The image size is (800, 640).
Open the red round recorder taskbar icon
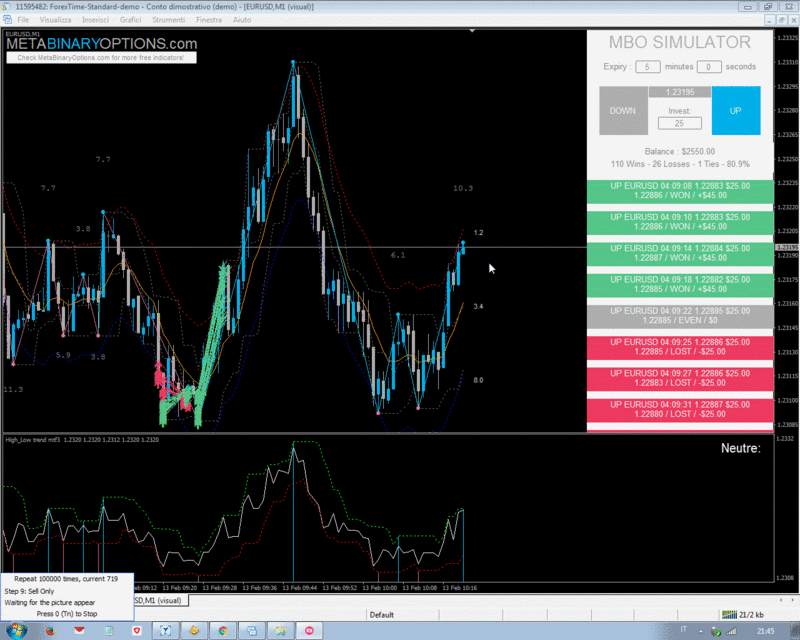pos(309,631)
